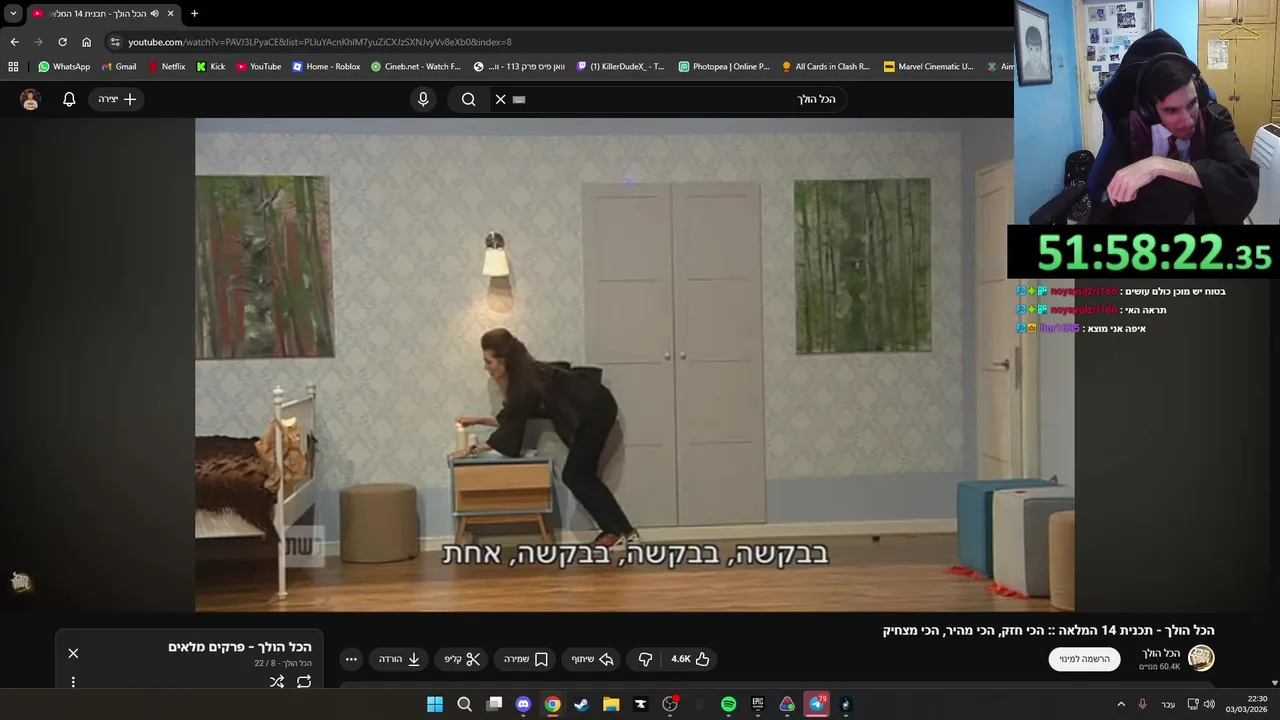1280x720 pixels.
Task: Open the Chrome apps grid
Action: [x=13, y=67]
